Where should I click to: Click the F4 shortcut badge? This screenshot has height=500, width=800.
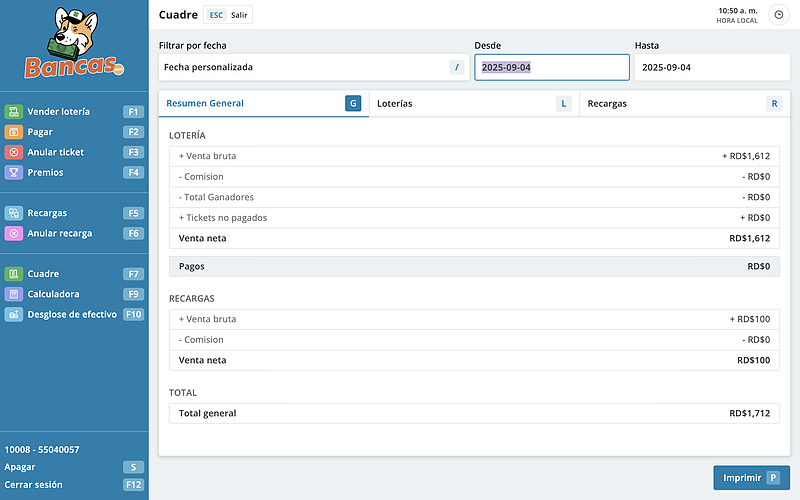tap(133, 172)
